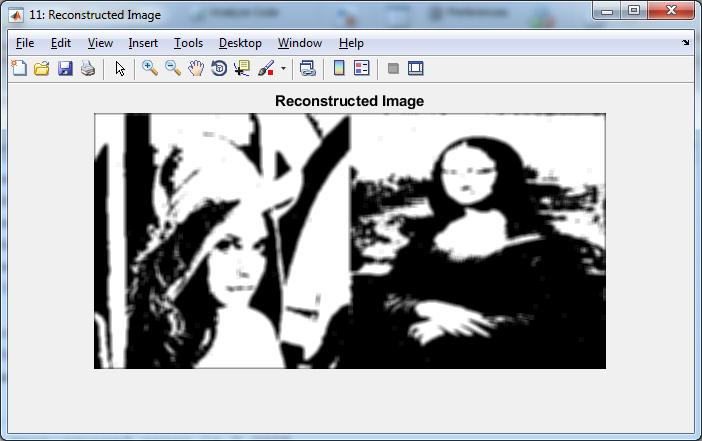The width and height of the screenshot is (702, 441).
Task: Click the Show Plot Tools and Dock icon
Action: [x=415, y=69]
